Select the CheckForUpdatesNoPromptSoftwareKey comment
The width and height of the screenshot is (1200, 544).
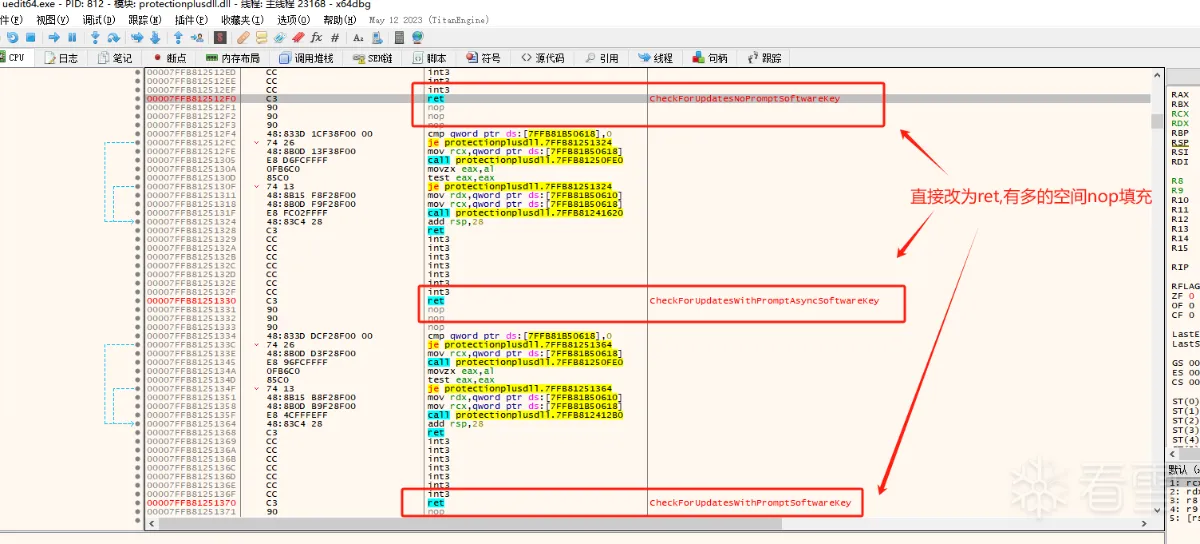744,99
